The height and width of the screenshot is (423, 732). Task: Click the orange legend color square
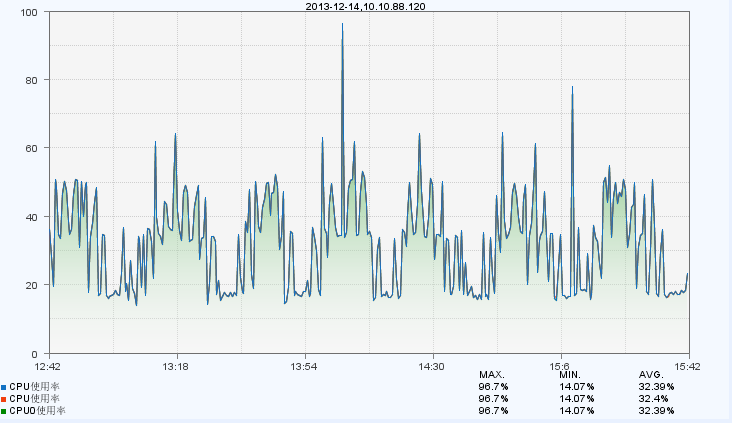(x=4, y=398)
